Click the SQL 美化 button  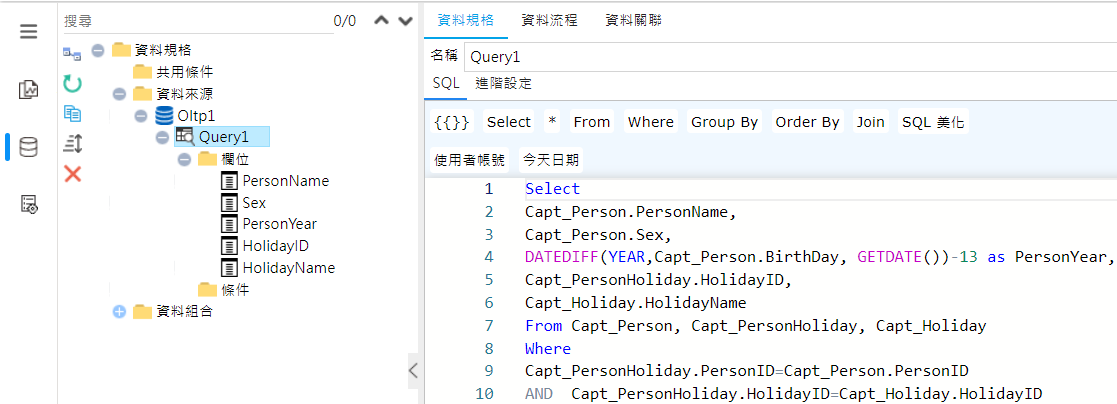pos(933,122)
